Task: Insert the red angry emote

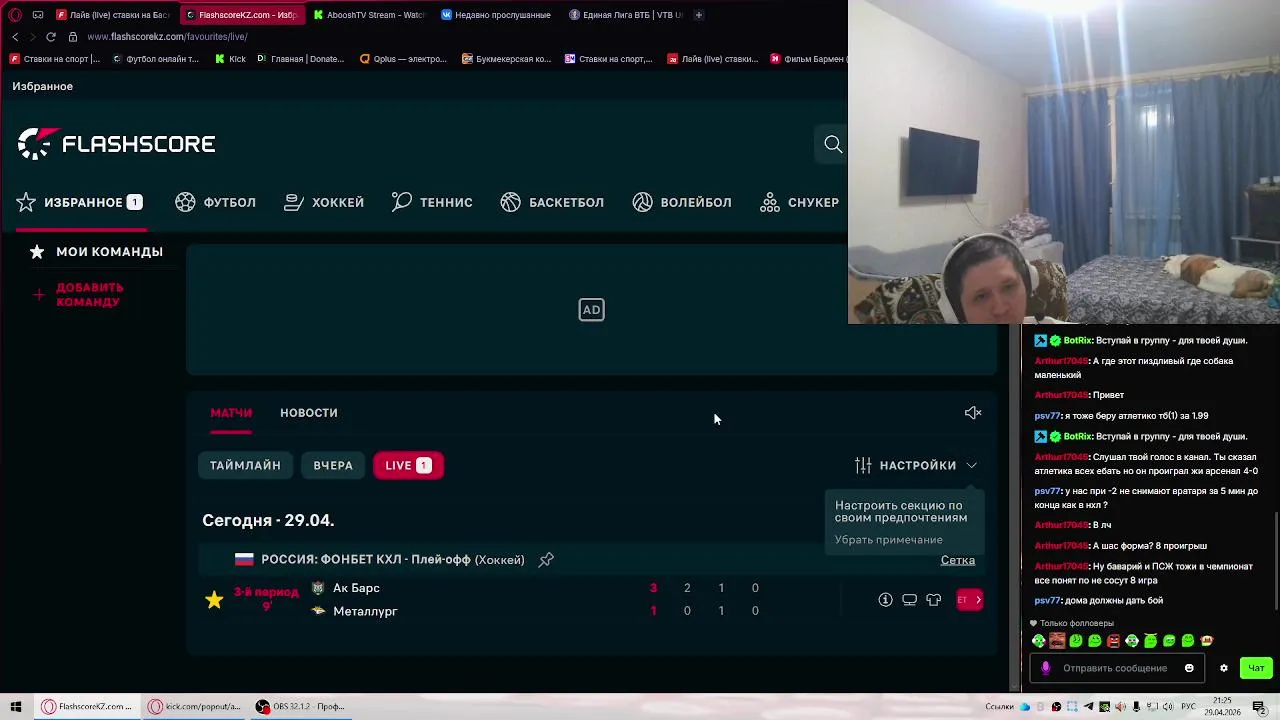Action: pyautogui.click(x=1113, y=641)
